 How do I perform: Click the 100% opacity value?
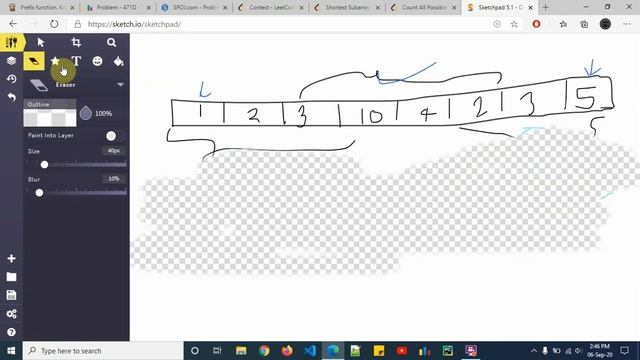click(103, 113)
